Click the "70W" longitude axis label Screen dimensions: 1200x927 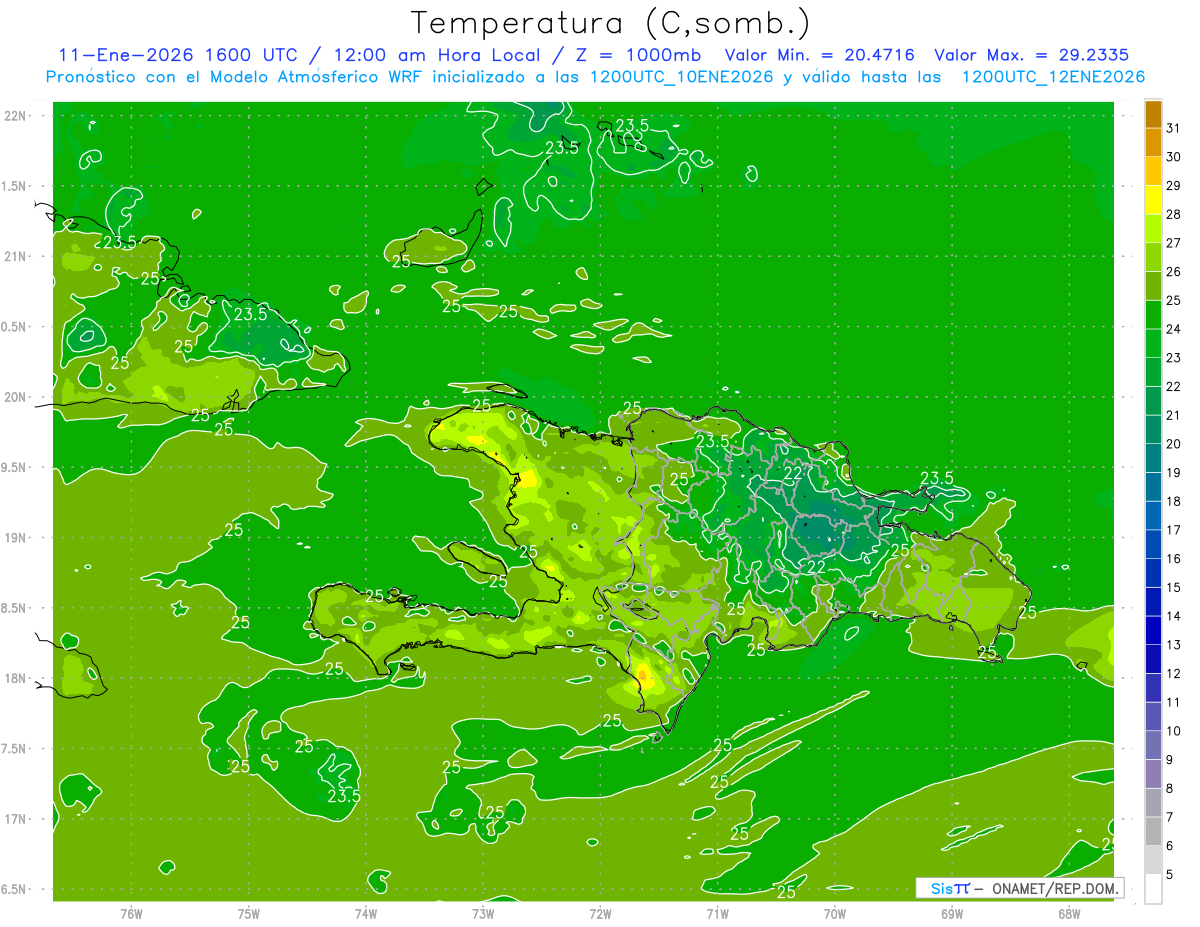(x=835, y=914)
